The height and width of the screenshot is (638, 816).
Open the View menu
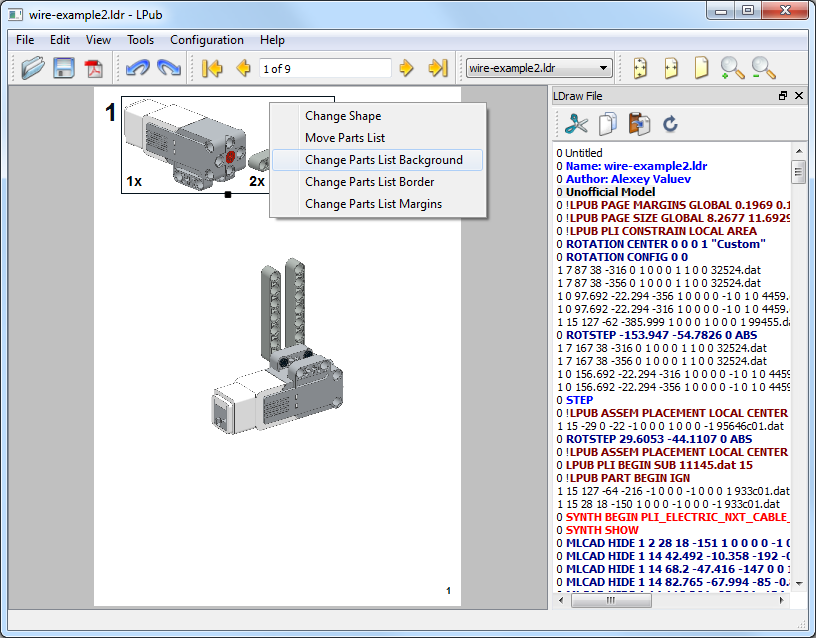click(98, 40)
